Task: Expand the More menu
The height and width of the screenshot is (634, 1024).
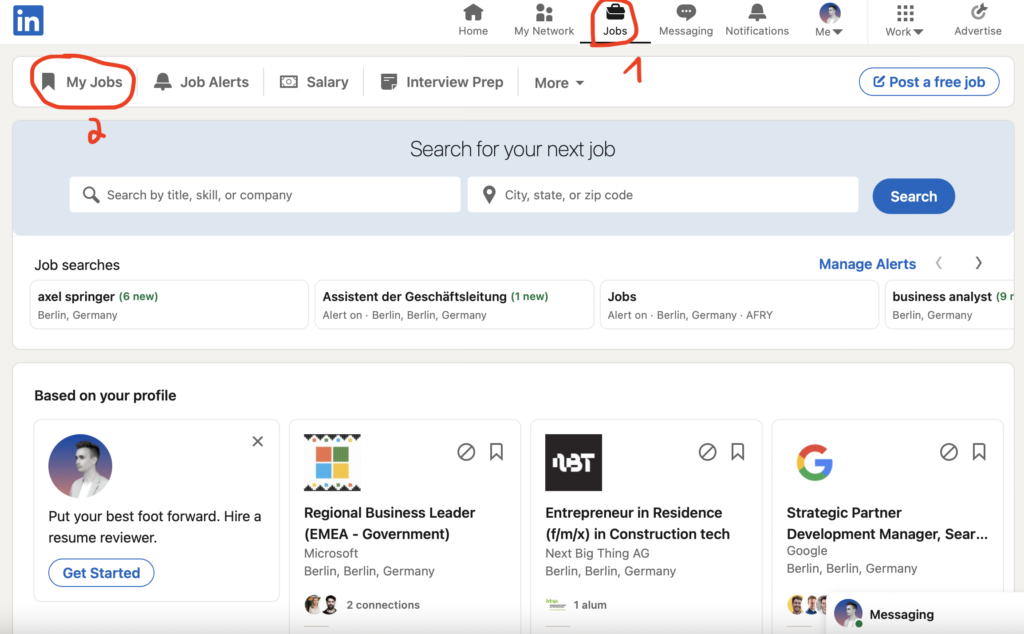Action: [x=558, y=82]
